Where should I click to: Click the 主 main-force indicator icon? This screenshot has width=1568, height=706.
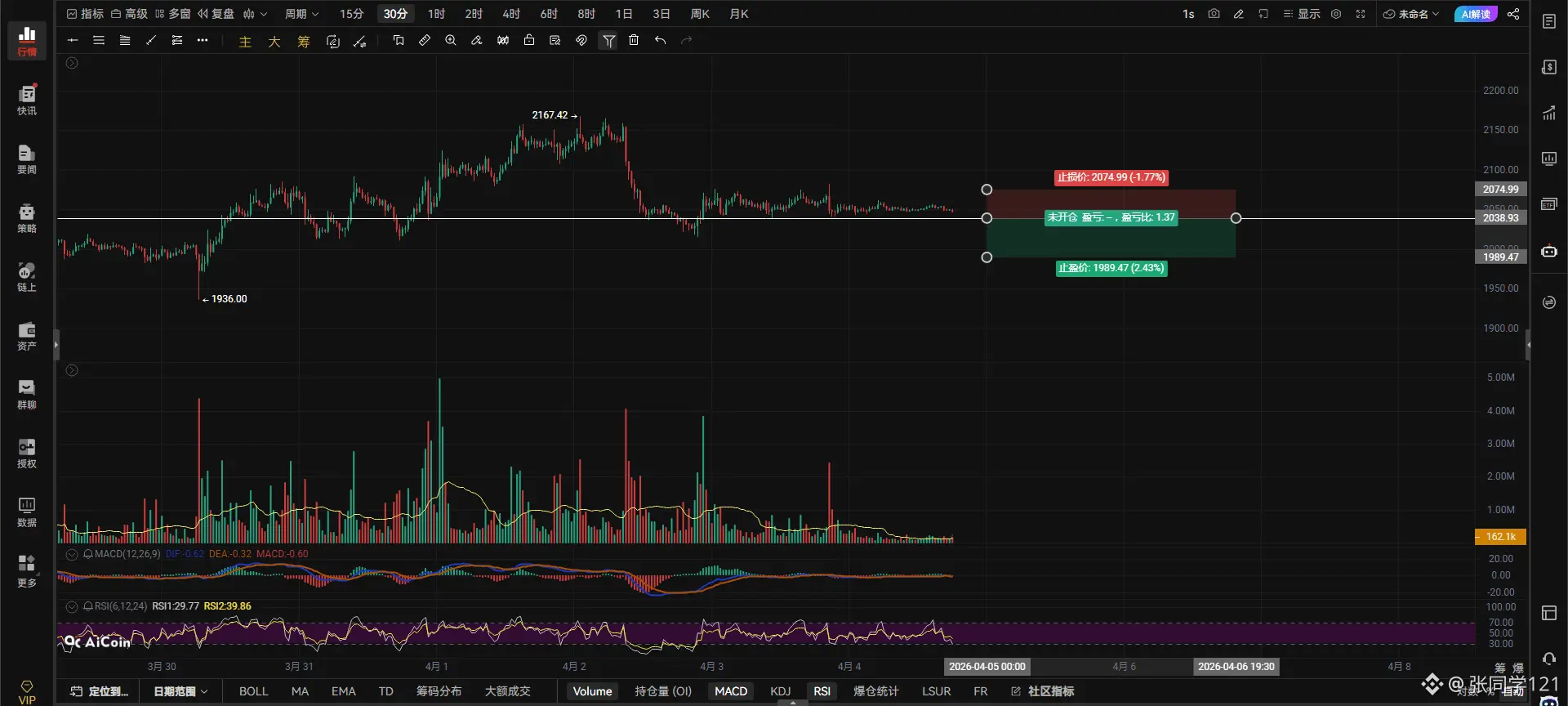tap(245, 42)
